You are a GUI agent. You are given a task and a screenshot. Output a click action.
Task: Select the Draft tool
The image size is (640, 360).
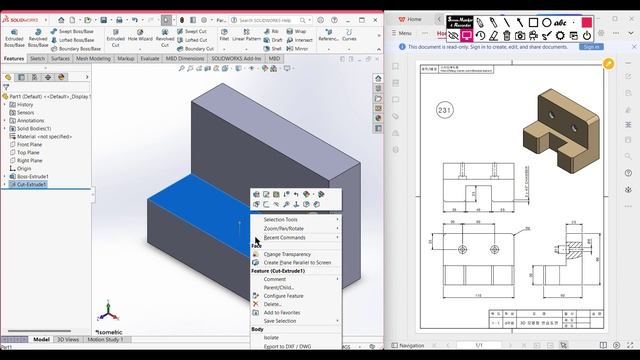273,40
